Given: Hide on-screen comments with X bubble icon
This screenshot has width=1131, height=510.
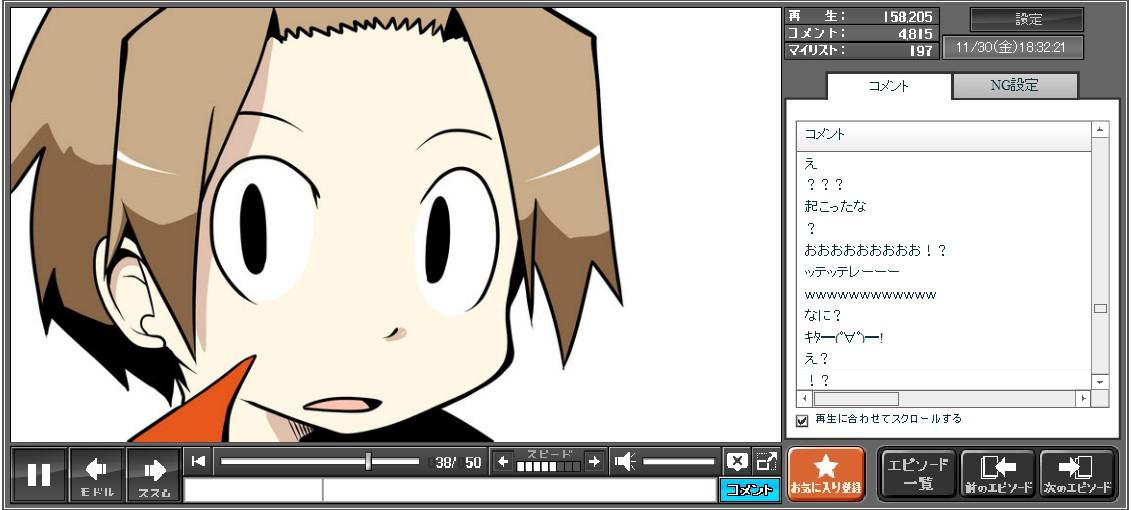Looking at the screenshot, I should click(x=737, y=461).
